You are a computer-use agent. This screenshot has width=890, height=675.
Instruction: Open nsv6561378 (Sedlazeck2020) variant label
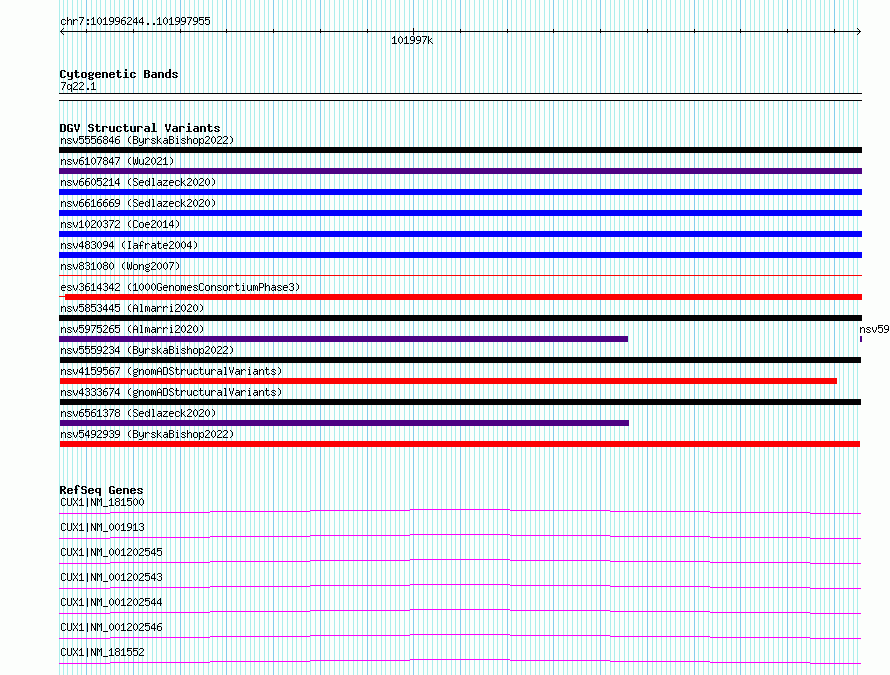click(138, 413)
